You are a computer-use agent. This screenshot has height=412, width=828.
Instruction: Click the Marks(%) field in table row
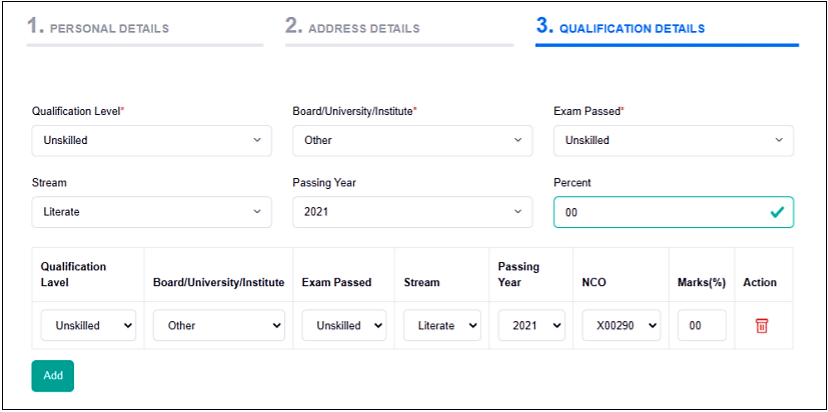tap(701, 326)
